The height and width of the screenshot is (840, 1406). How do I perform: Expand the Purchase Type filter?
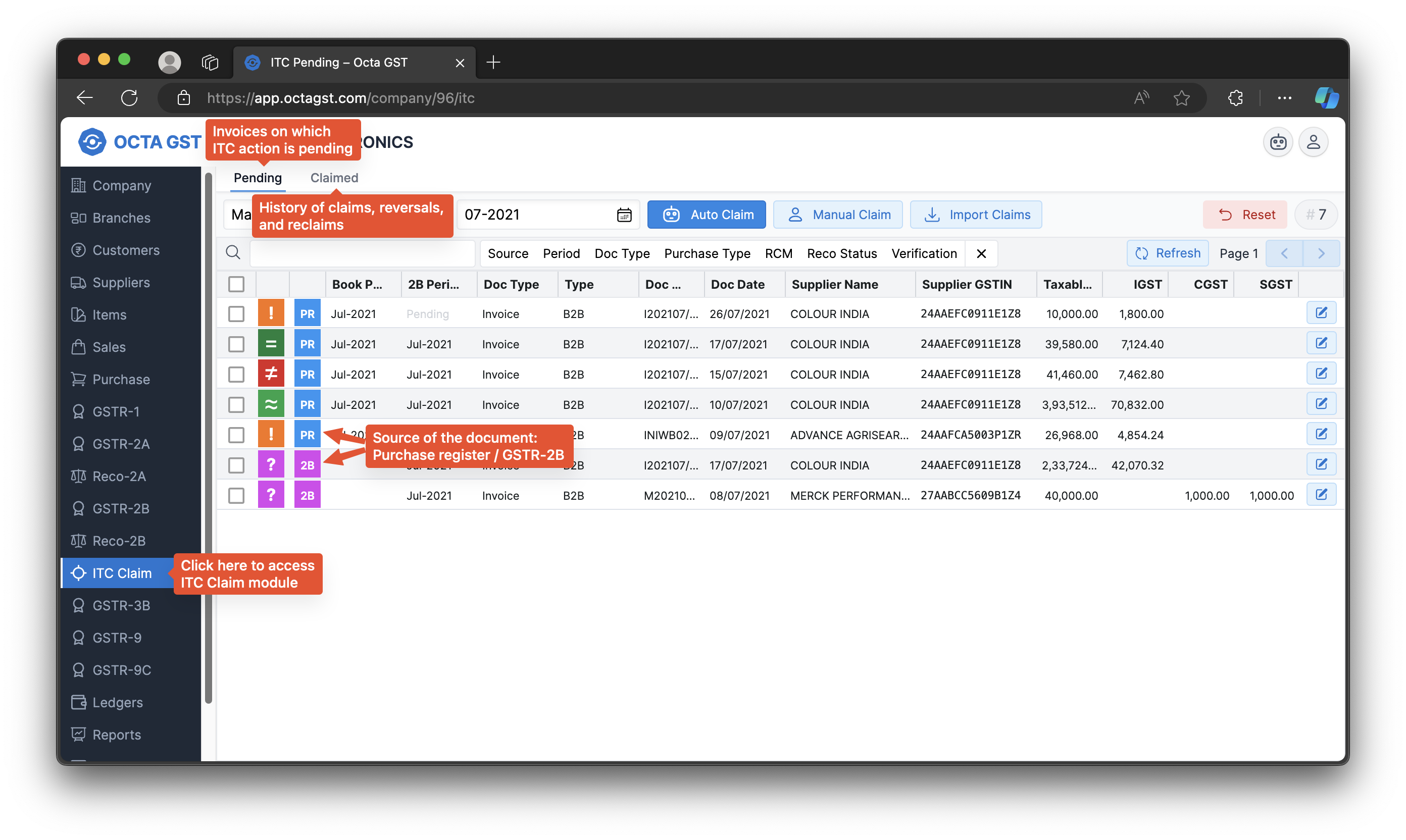pos(707,253)
